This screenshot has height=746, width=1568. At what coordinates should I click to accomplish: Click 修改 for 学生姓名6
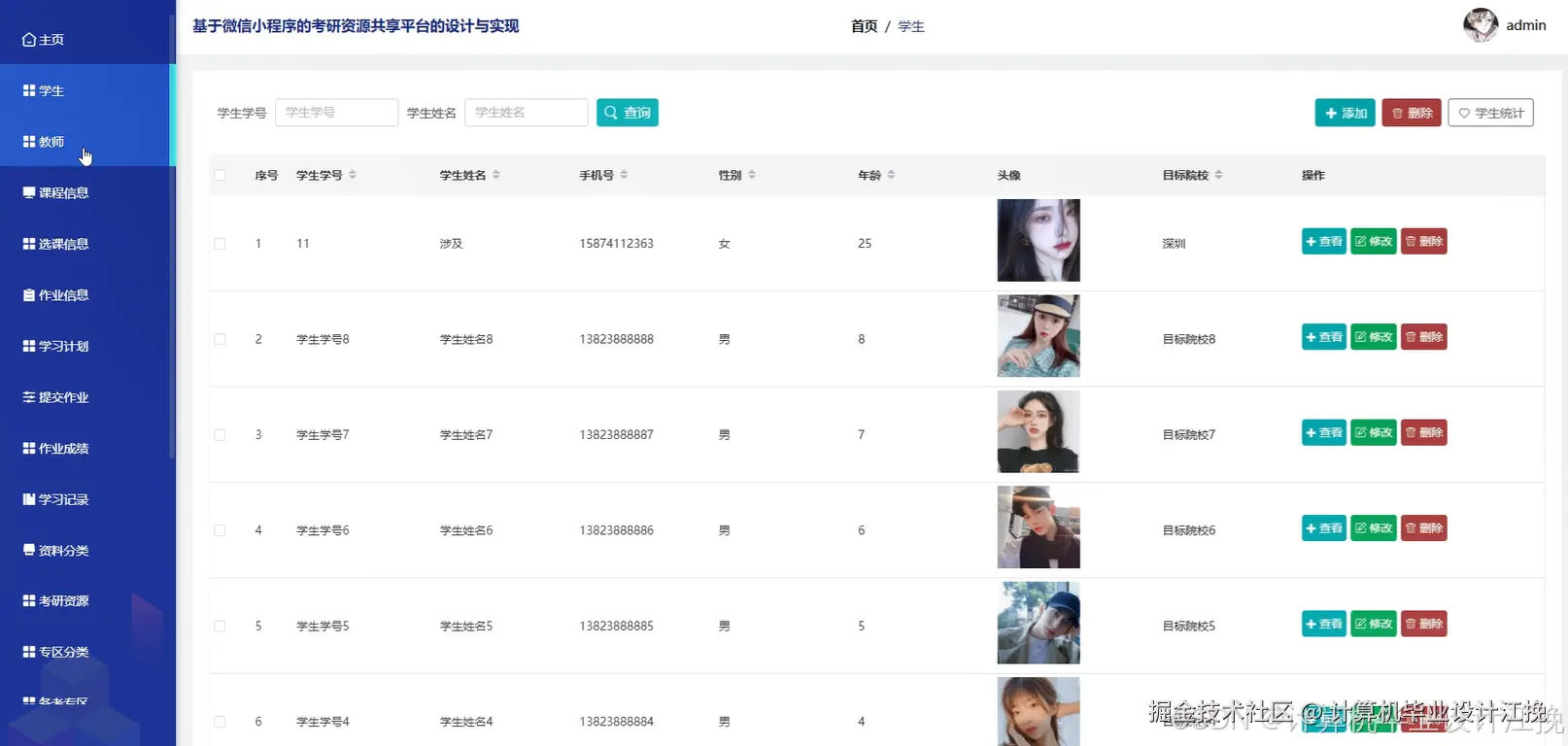1374,528
